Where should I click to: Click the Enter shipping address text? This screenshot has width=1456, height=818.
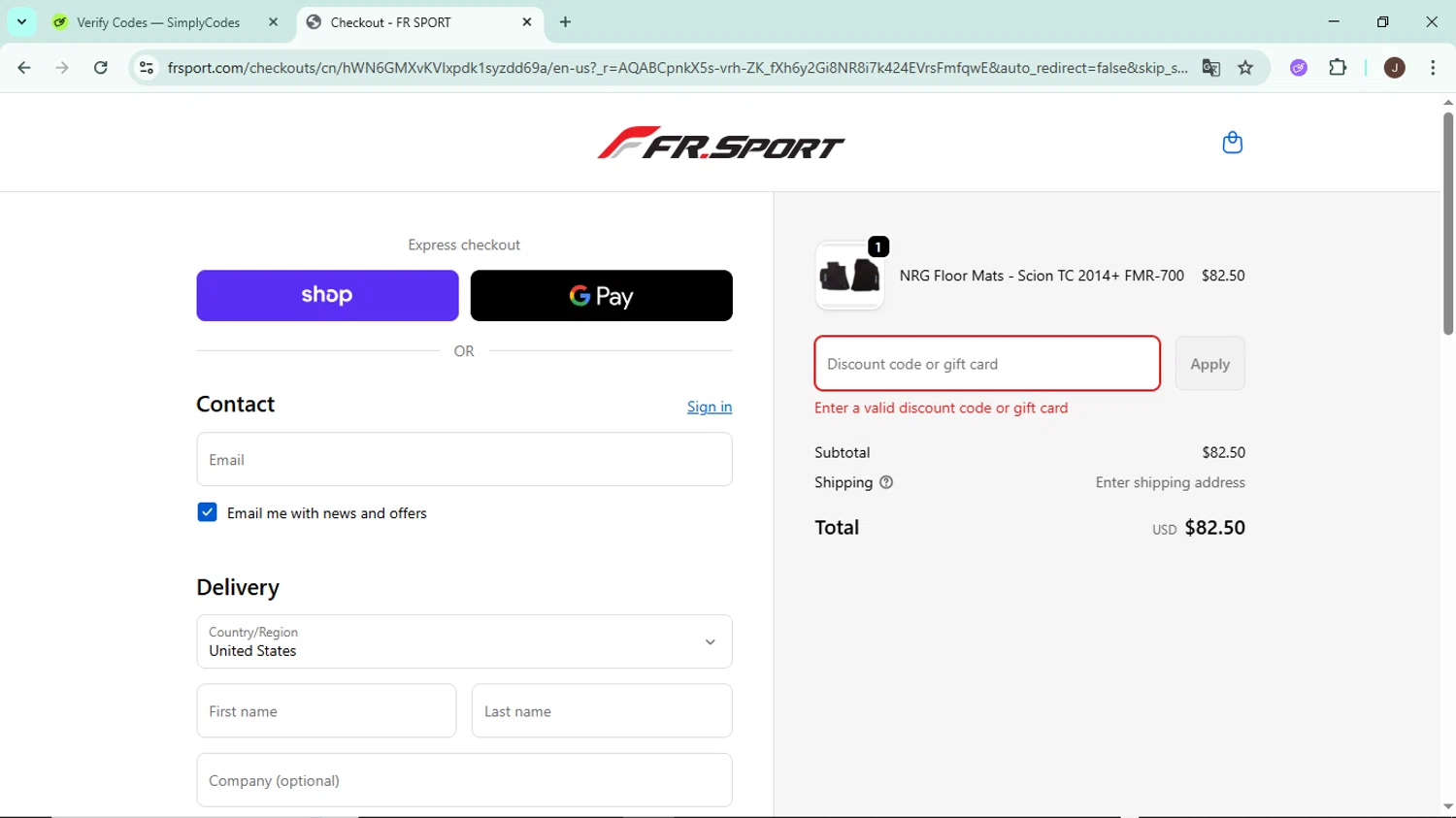tap(1170, 482)
